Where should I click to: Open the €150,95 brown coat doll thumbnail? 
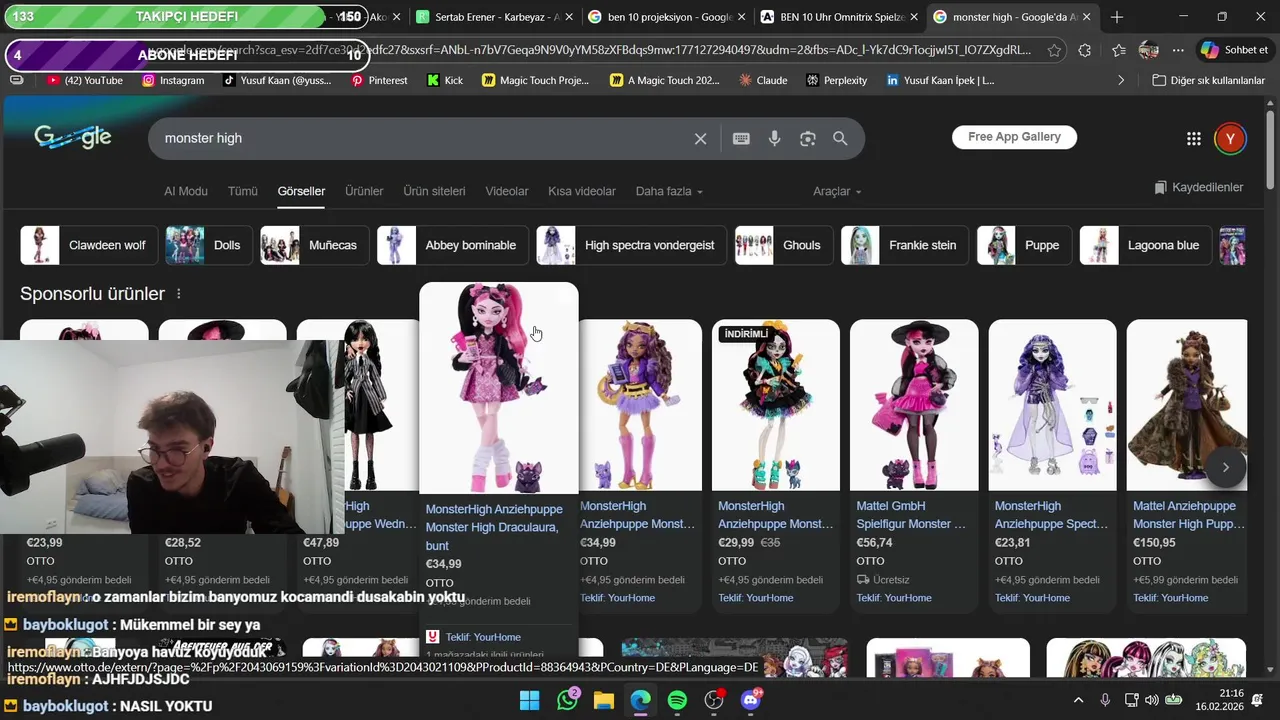click(x=1187, y=405)
